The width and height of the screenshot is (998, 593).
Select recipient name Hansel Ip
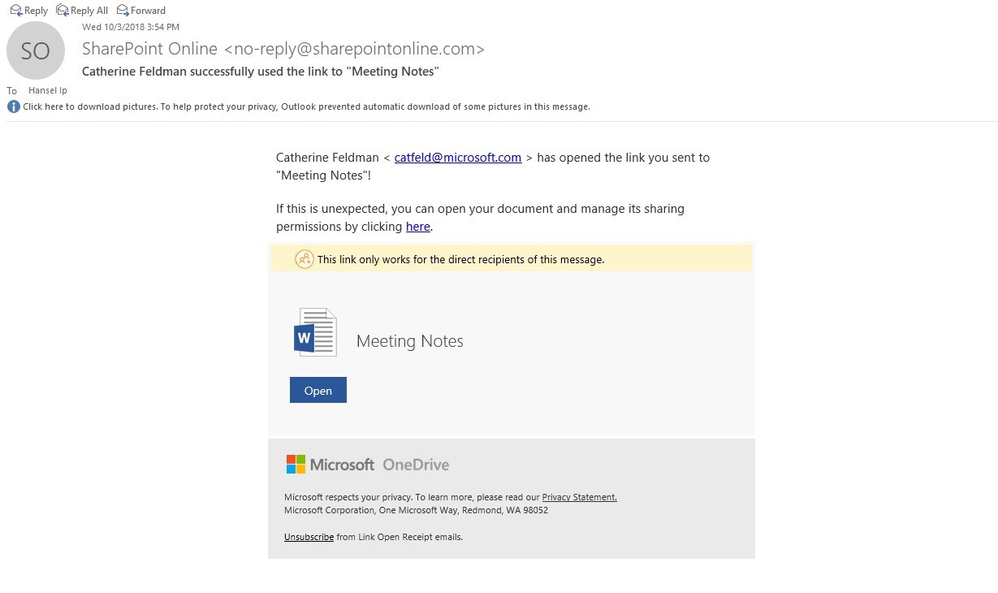click(x=48, y=90)
